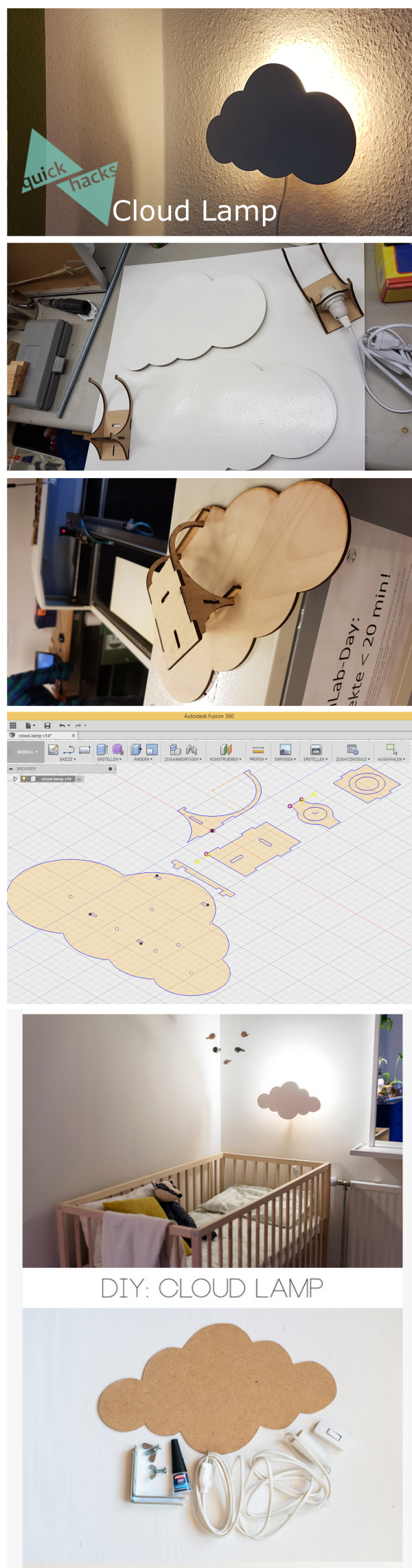The height and width of the screenshot is (1568, 412).
Task: Select the scripts icon above ZUSATZMODULE
Action: (x=353, y=749)
